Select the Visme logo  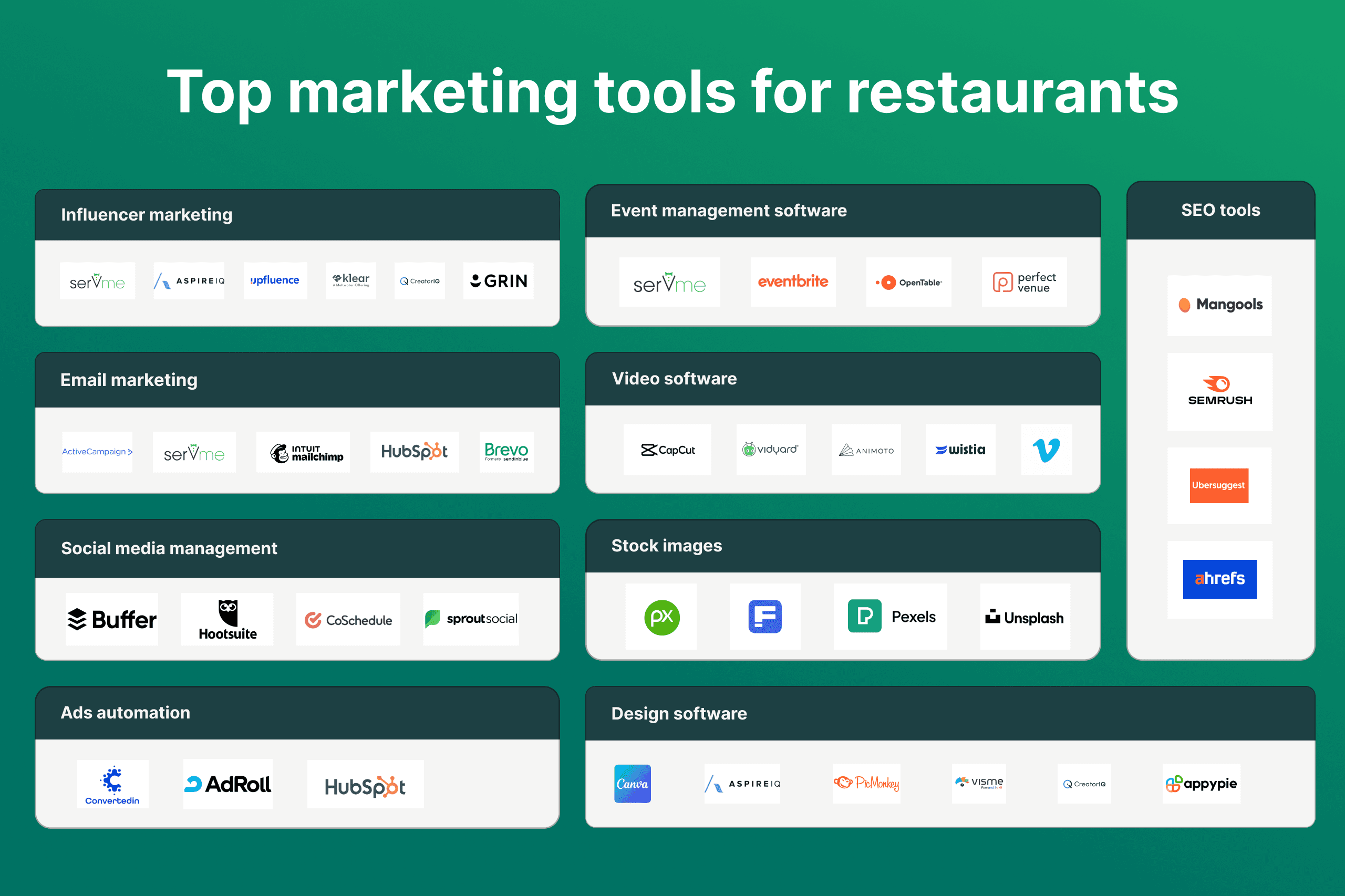click(x=979, y=784)
